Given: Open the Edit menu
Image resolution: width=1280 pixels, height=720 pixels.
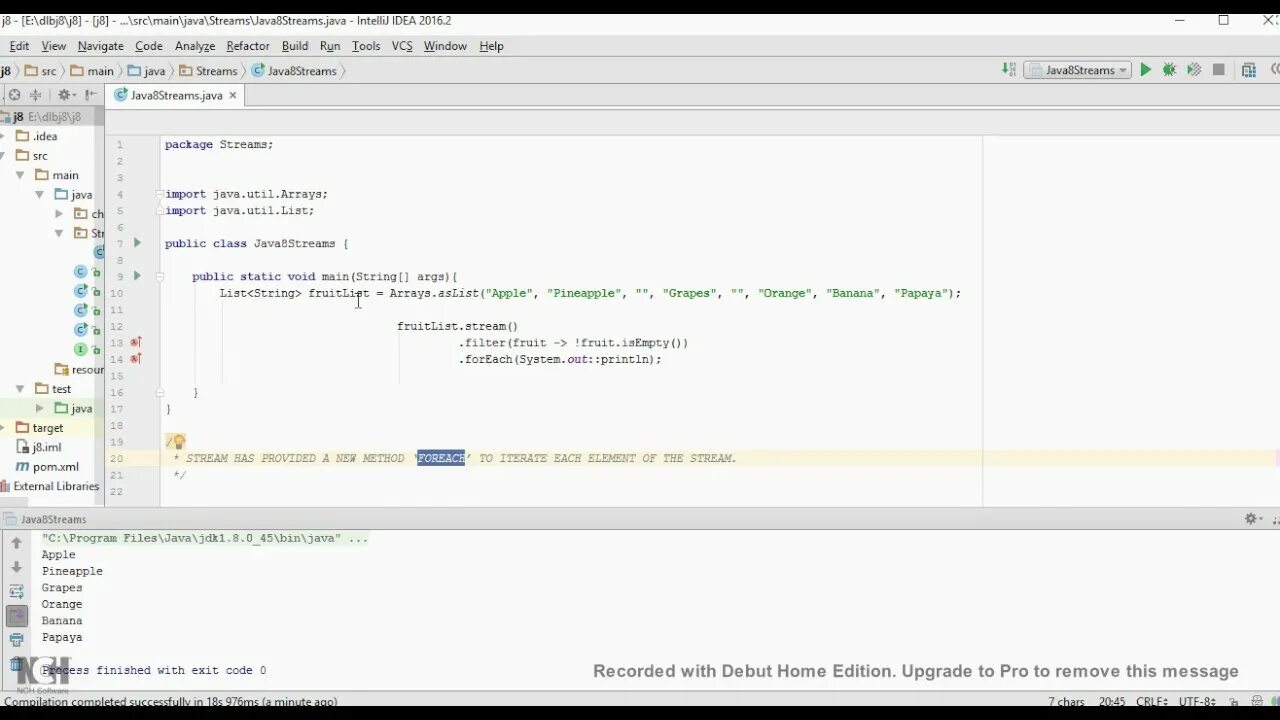Looking at the screenshot, I should (20, 46).
